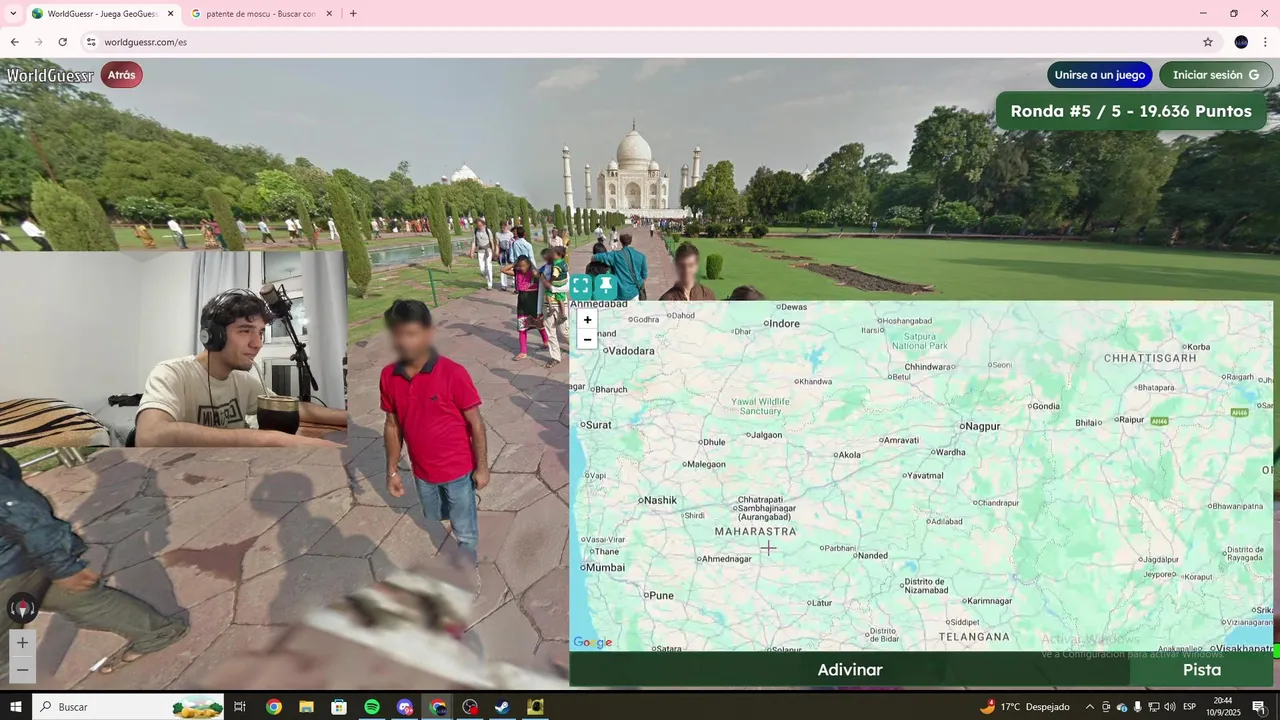Image resolution: width=1280 pixels, height=720 pixels.
Task: Click Nanded on the map
Action: 872,556
